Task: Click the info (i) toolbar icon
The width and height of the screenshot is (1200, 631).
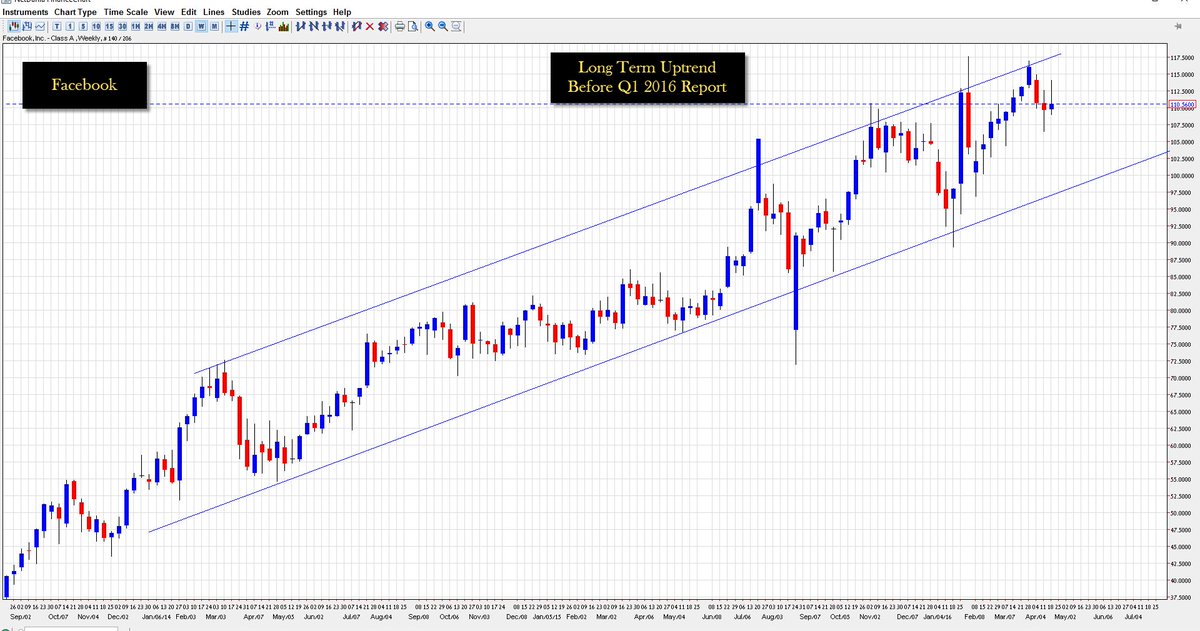Action: pyautogui.click(x=258, y=26)
